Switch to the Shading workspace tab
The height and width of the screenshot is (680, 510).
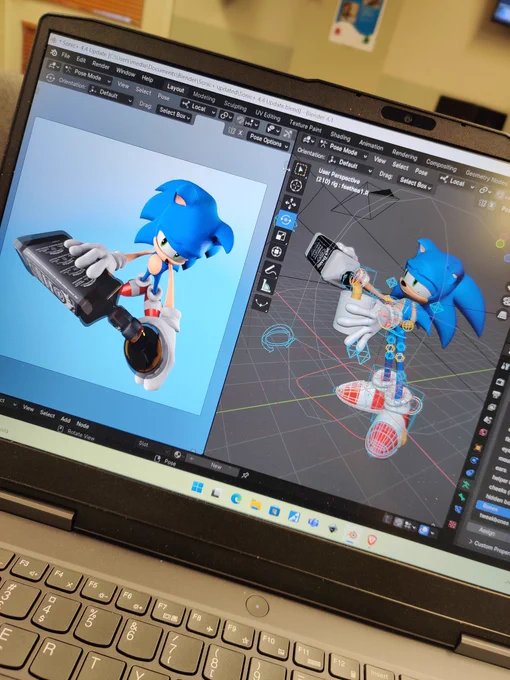click(x=340, y=136)
